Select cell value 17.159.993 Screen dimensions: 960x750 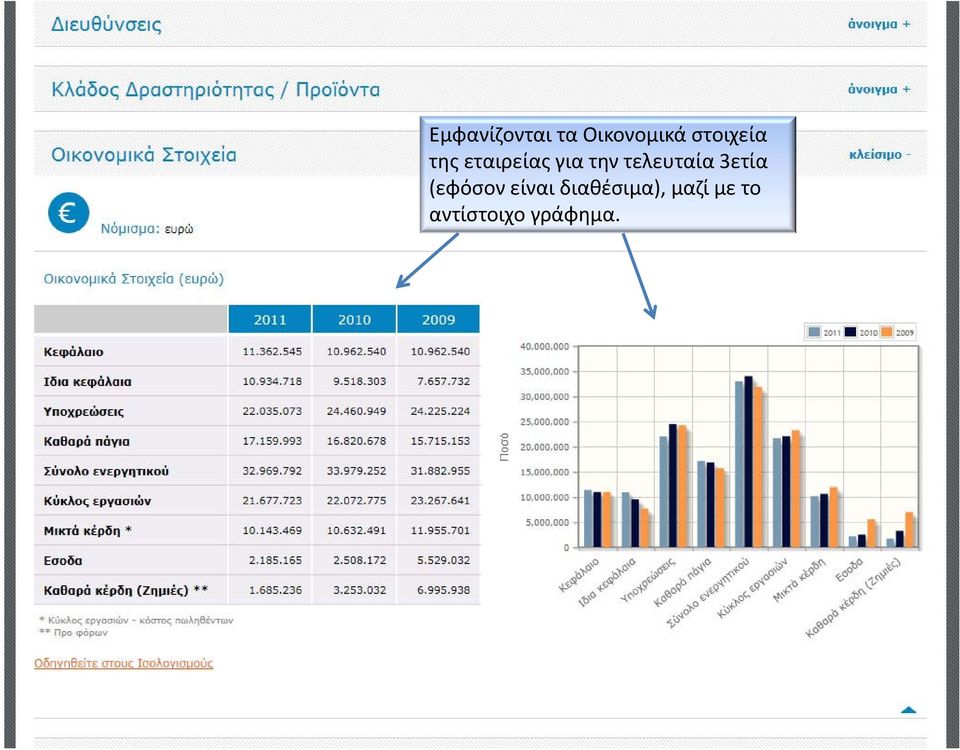tap(272, 441)
